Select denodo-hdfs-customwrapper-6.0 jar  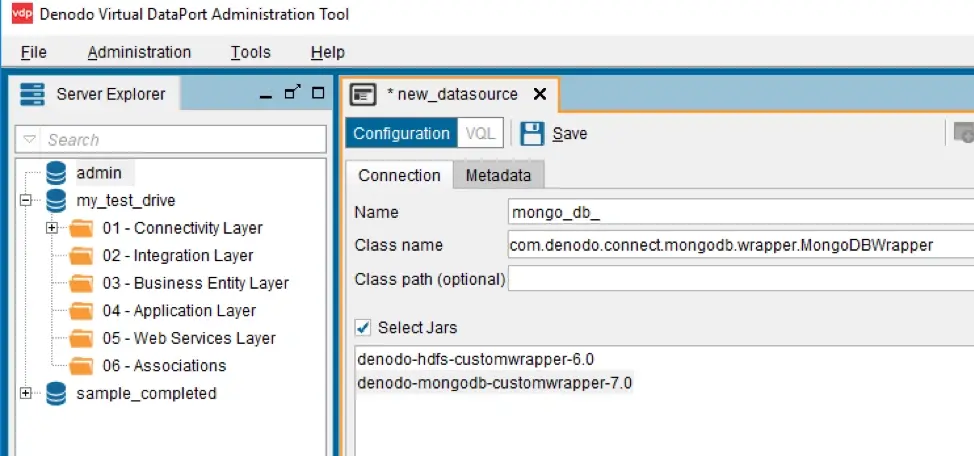tap(476, 359)
